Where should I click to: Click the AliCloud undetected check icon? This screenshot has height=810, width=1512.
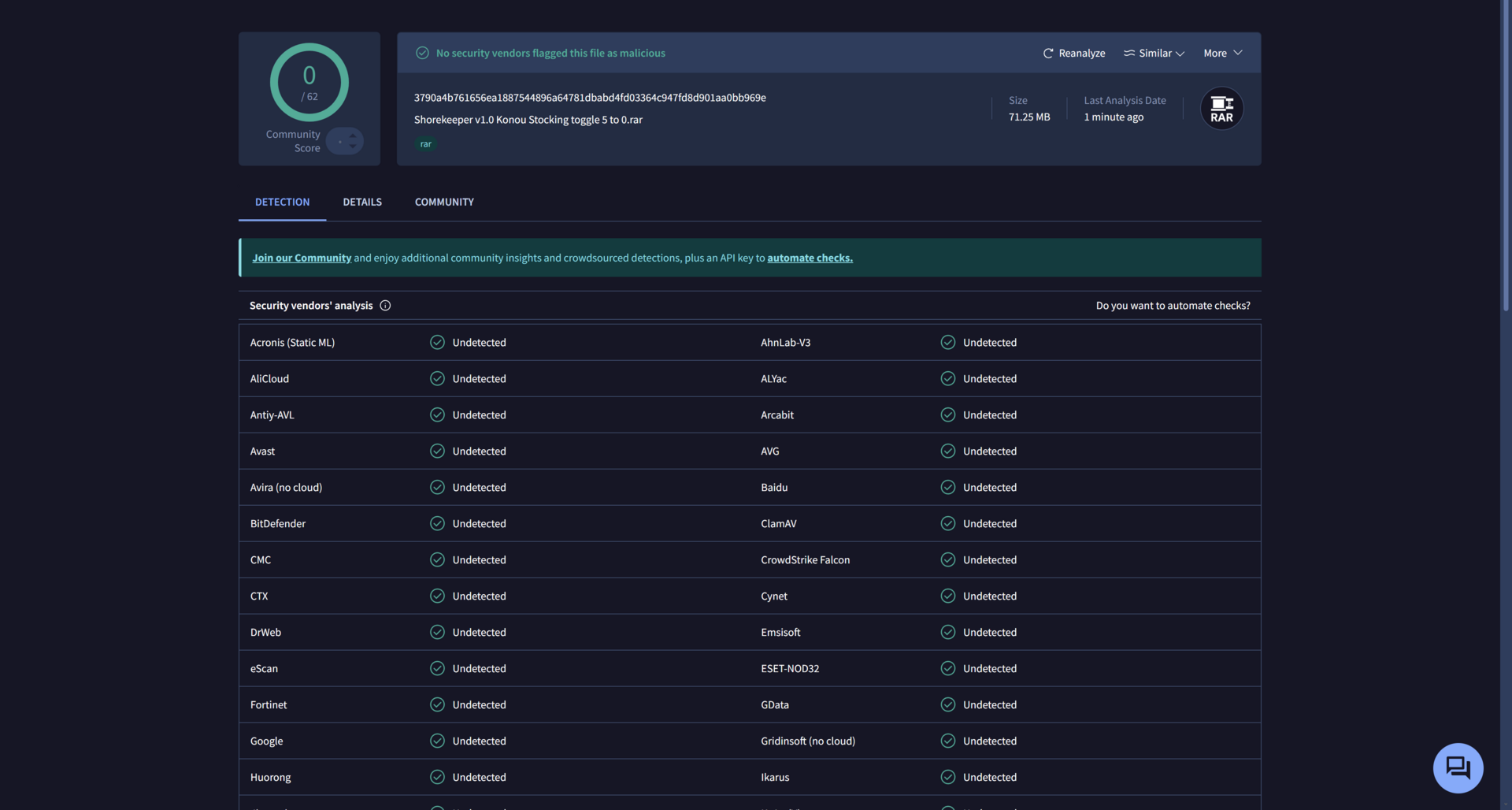437,378
